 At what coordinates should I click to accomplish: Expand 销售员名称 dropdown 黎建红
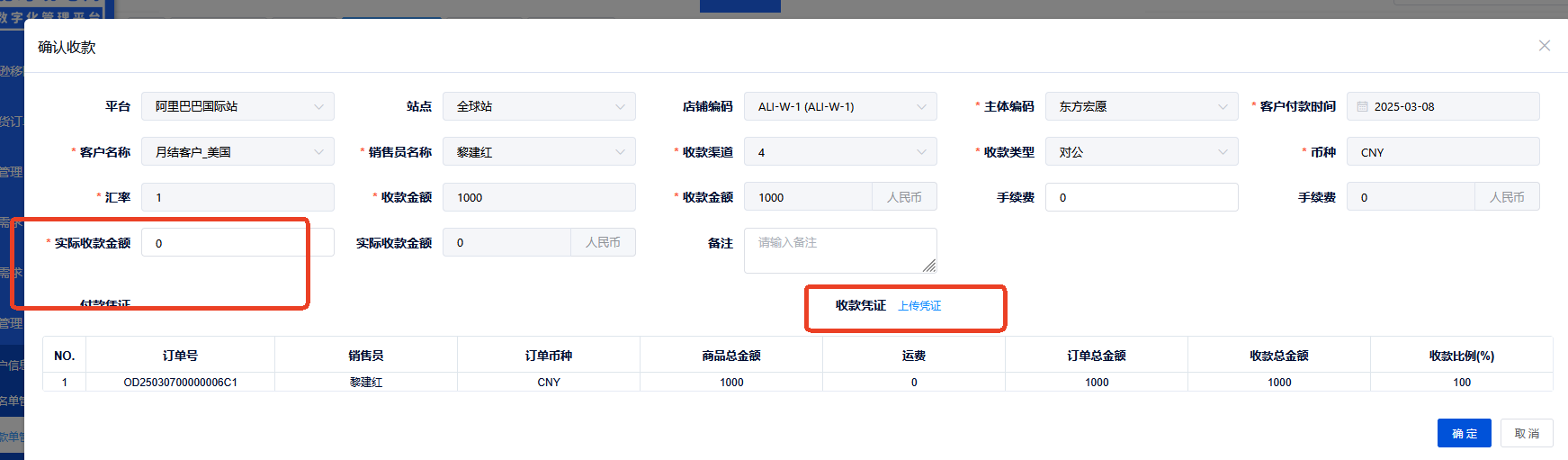[x=539, y=152]
